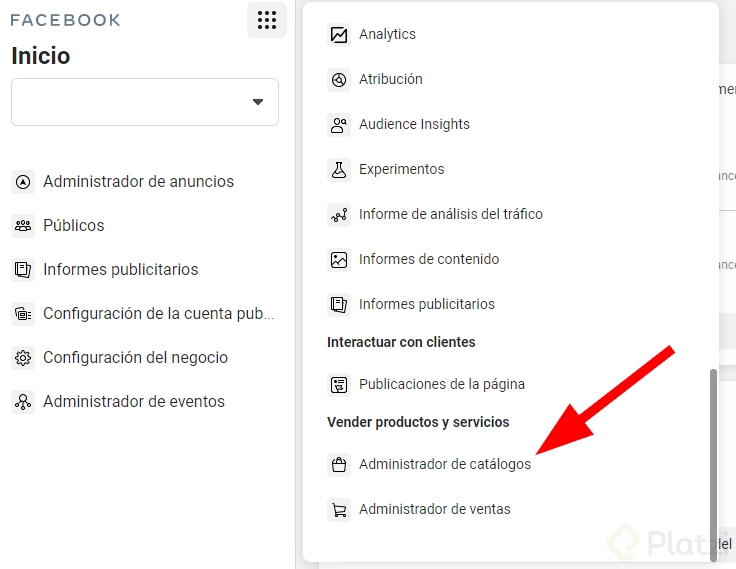Viewport: 736px width, 569px height.
Task: Click the FACEBOOK logo text
Action: [65, 20]
